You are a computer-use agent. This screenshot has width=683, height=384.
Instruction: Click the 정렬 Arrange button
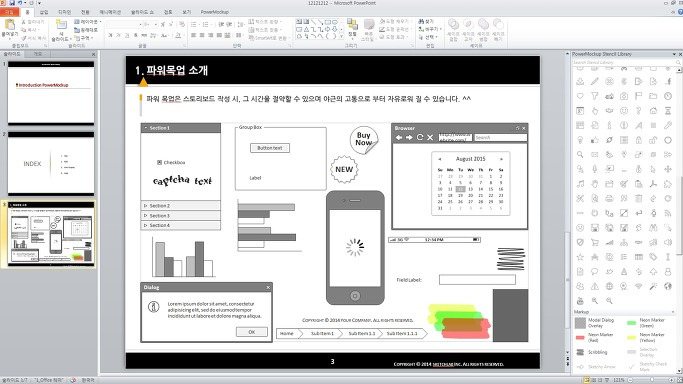(352, 29)
